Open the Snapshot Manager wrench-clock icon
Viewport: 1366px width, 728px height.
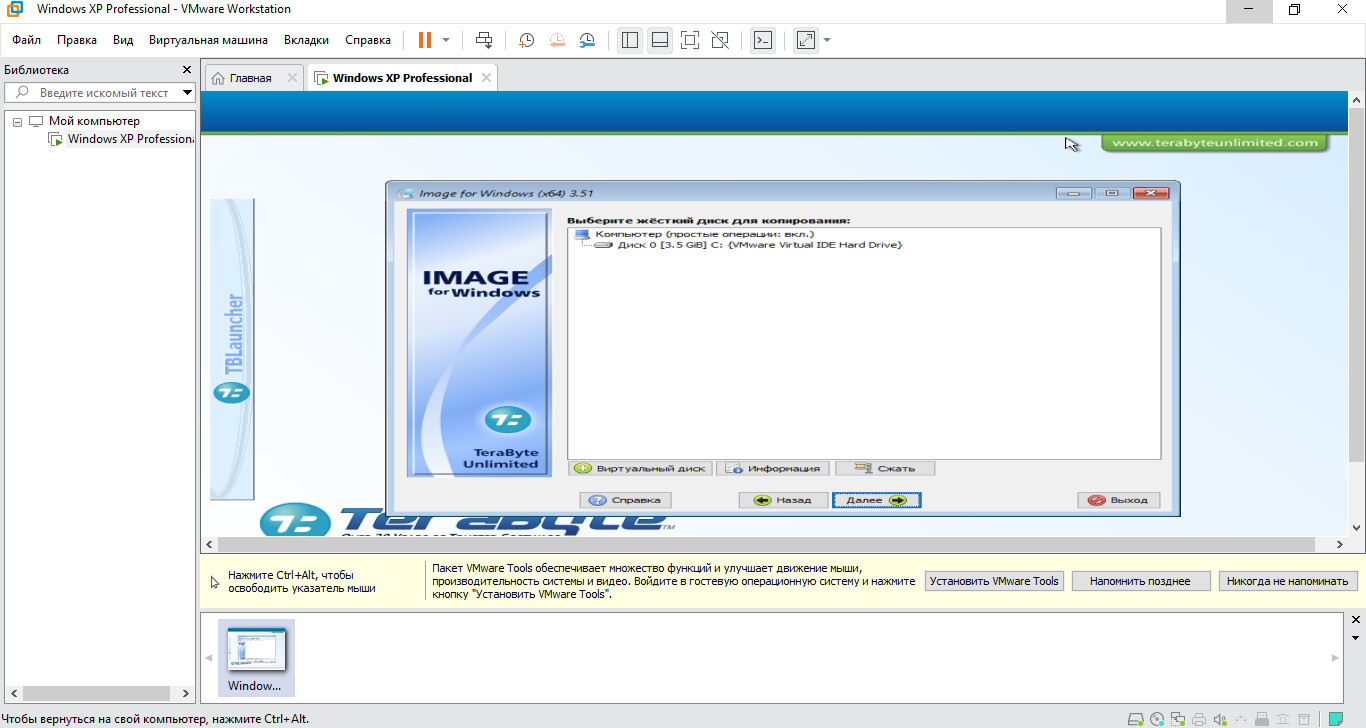coord(588,40)
